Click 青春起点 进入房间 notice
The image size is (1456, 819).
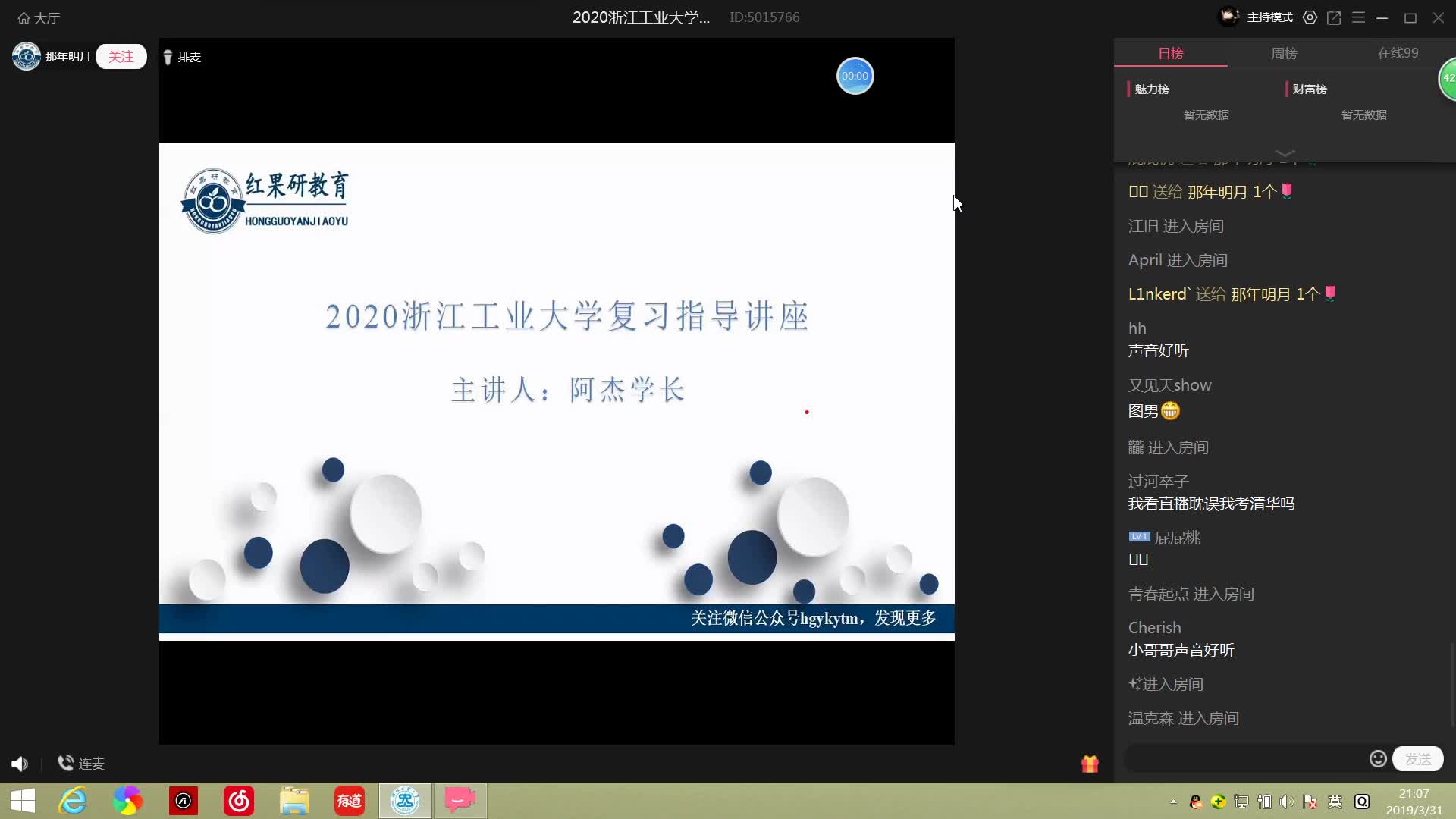[1191, 594]
